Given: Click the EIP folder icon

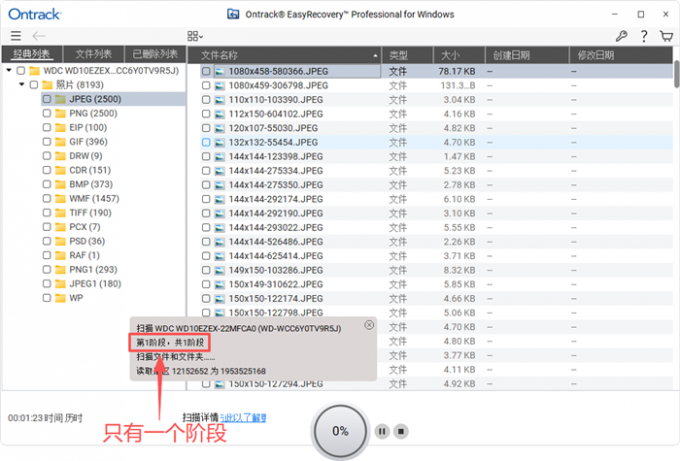Looking at the screenshot, I should [x=61, y=128].
